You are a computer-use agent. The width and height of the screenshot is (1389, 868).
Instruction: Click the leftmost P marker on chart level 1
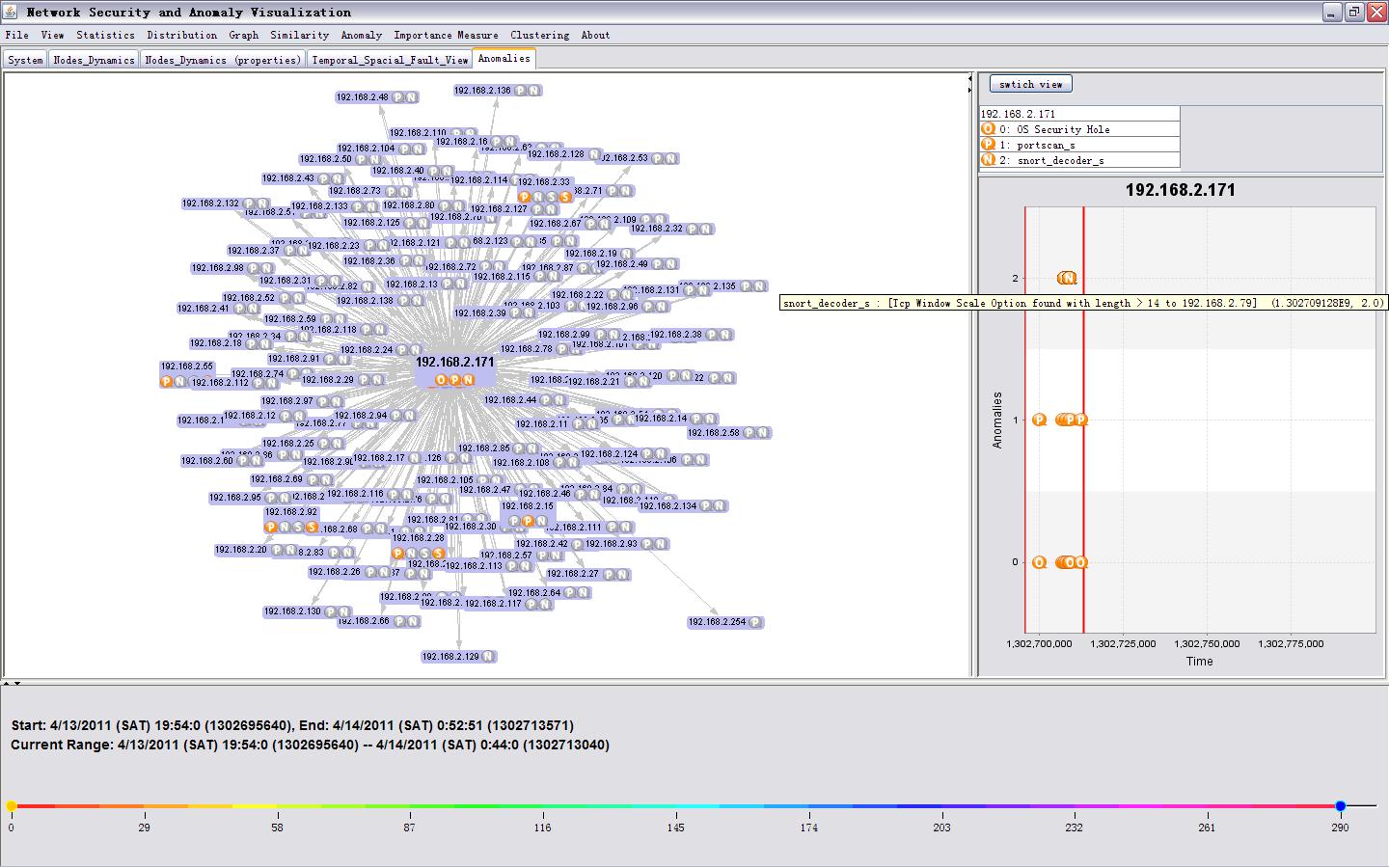[1039, 420]
